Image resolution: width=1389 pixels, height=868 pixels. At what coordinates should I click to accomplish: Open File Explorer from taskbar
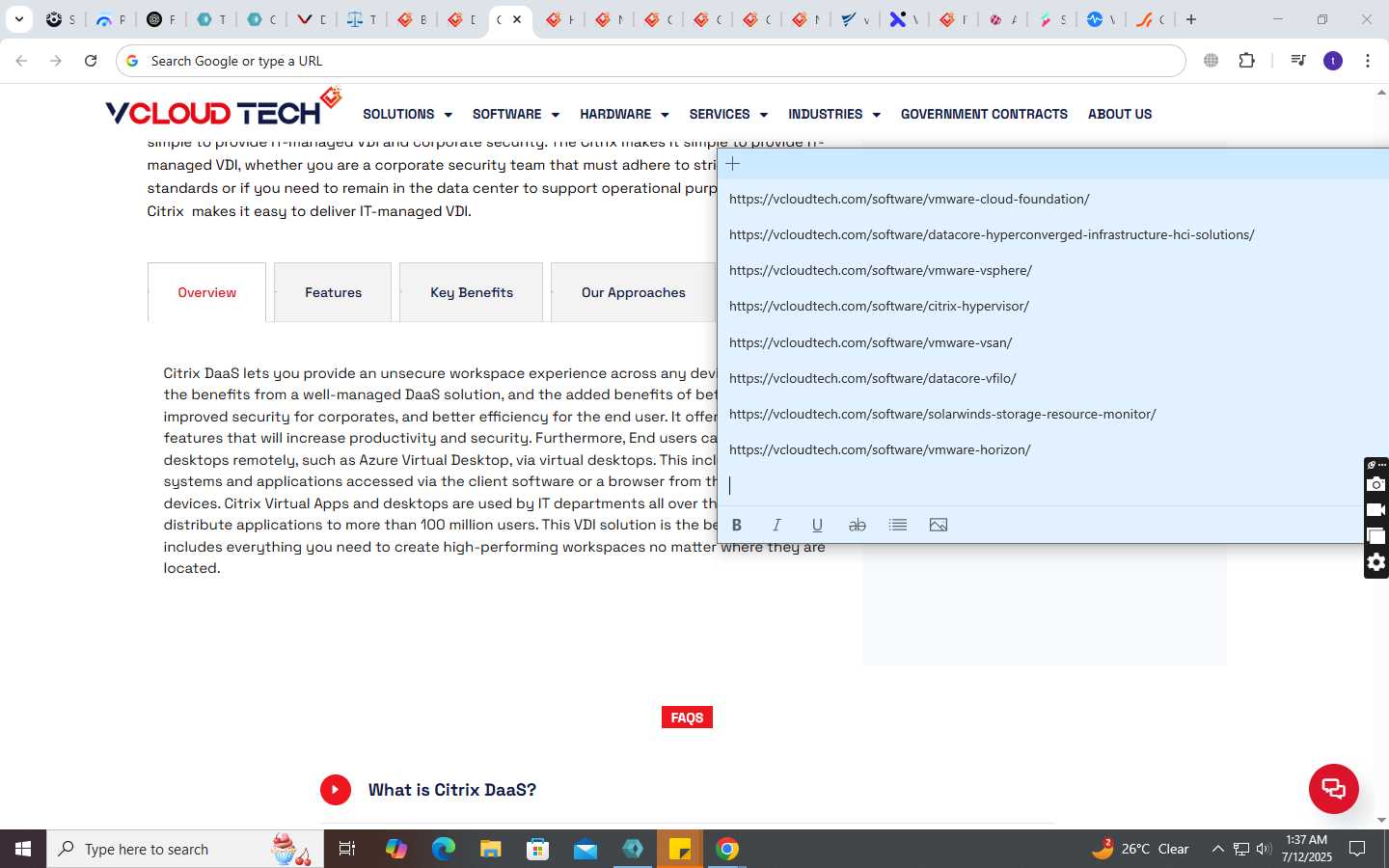point(491,849)
